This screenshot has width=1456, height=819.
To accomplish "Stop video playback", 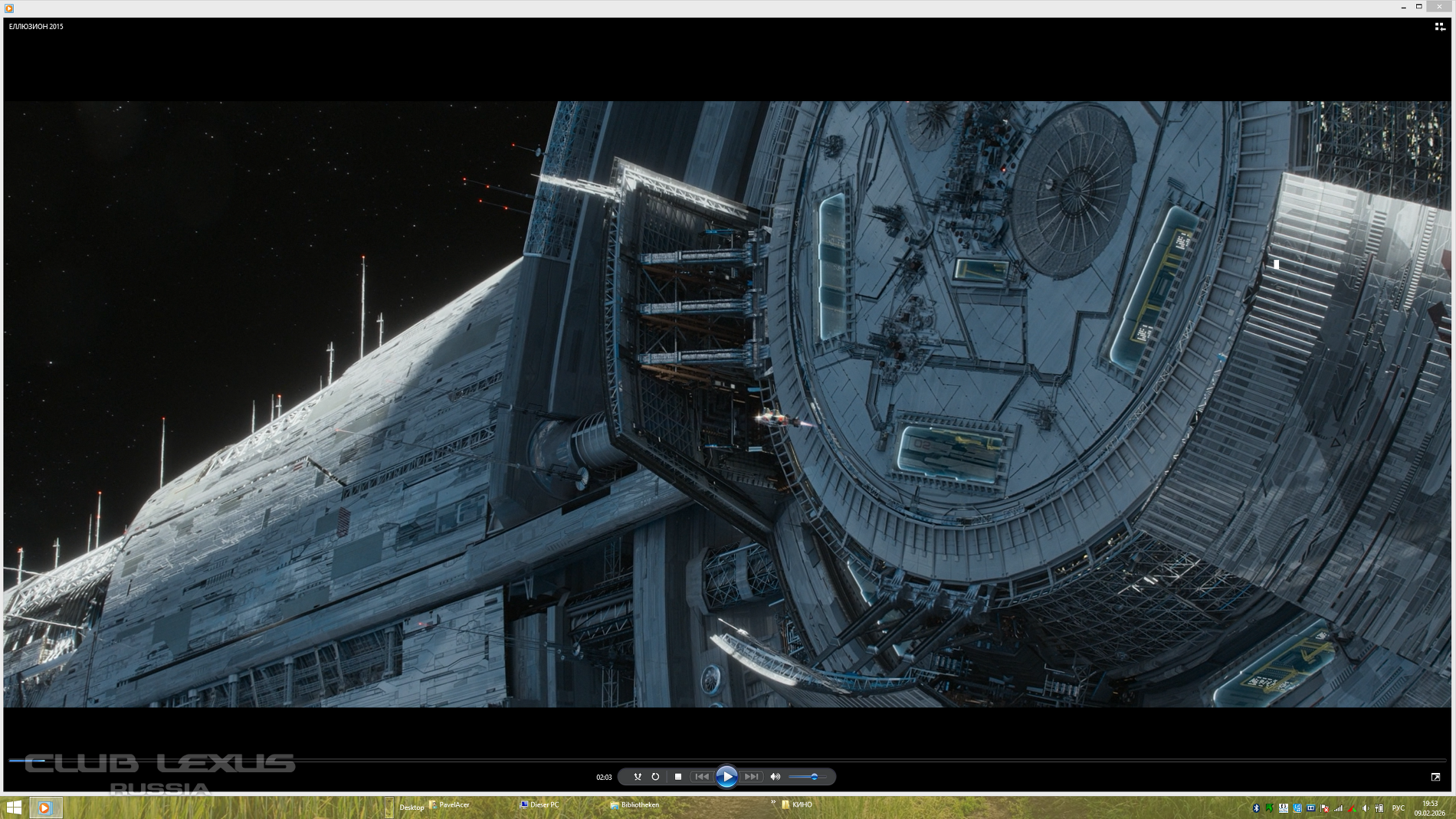I will (x=677, y=777).
